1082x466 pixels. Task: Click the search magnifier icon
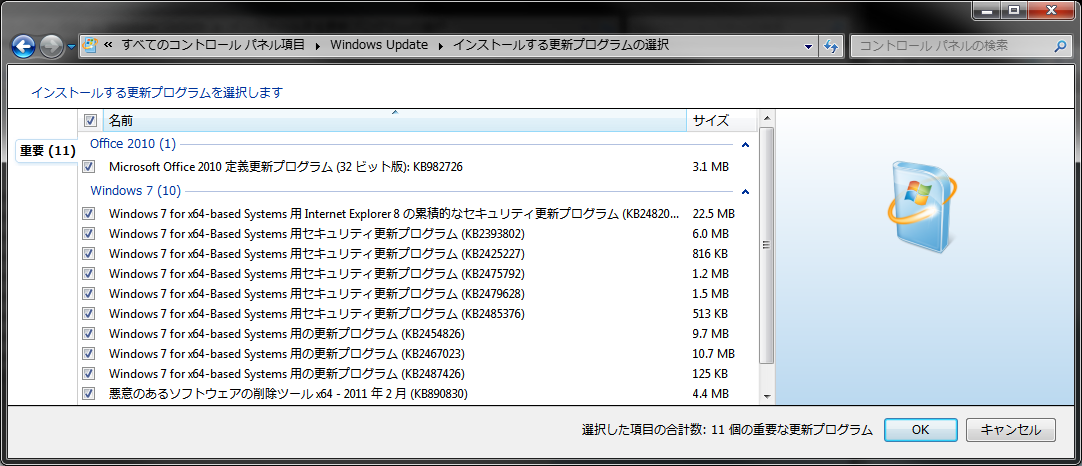[1061, 46]
